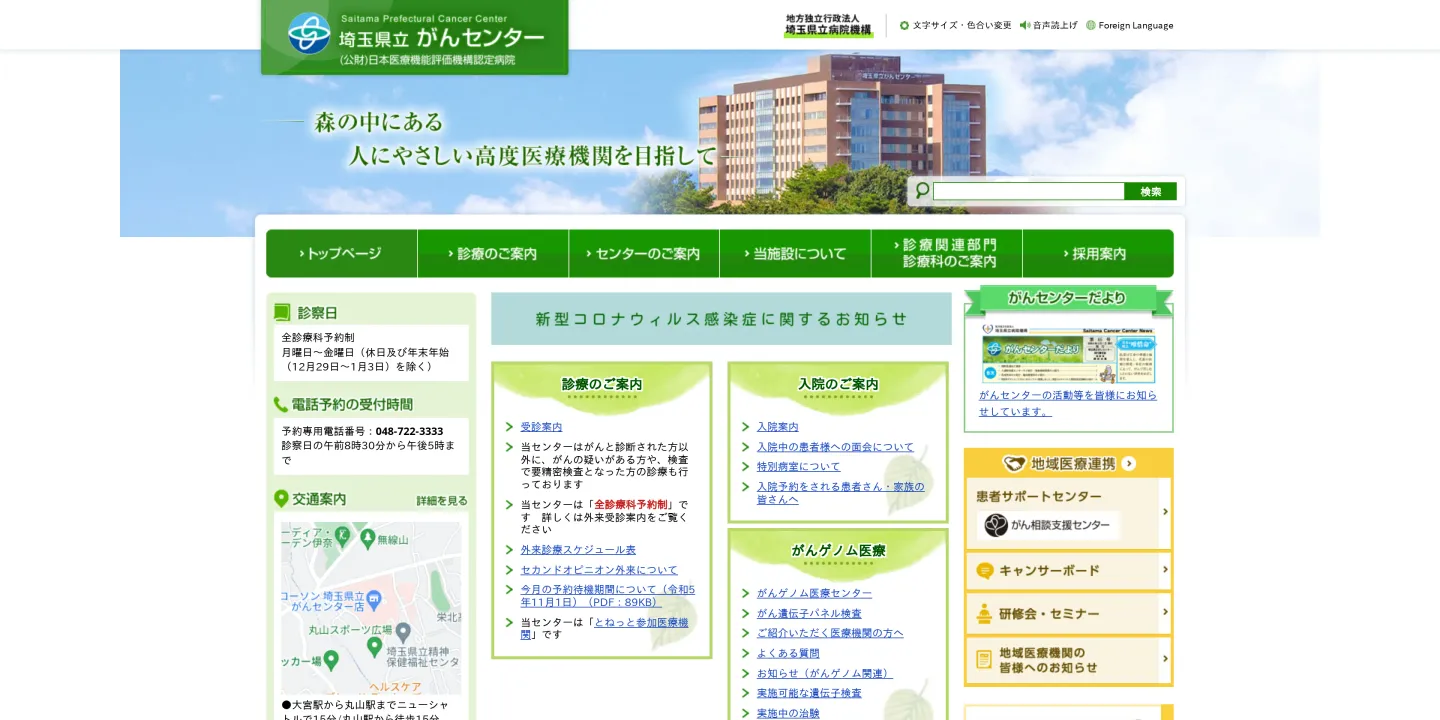This screenshot has height=720, width=1440.
Task: Open the 特別病室について link
Action: point(798,467)
